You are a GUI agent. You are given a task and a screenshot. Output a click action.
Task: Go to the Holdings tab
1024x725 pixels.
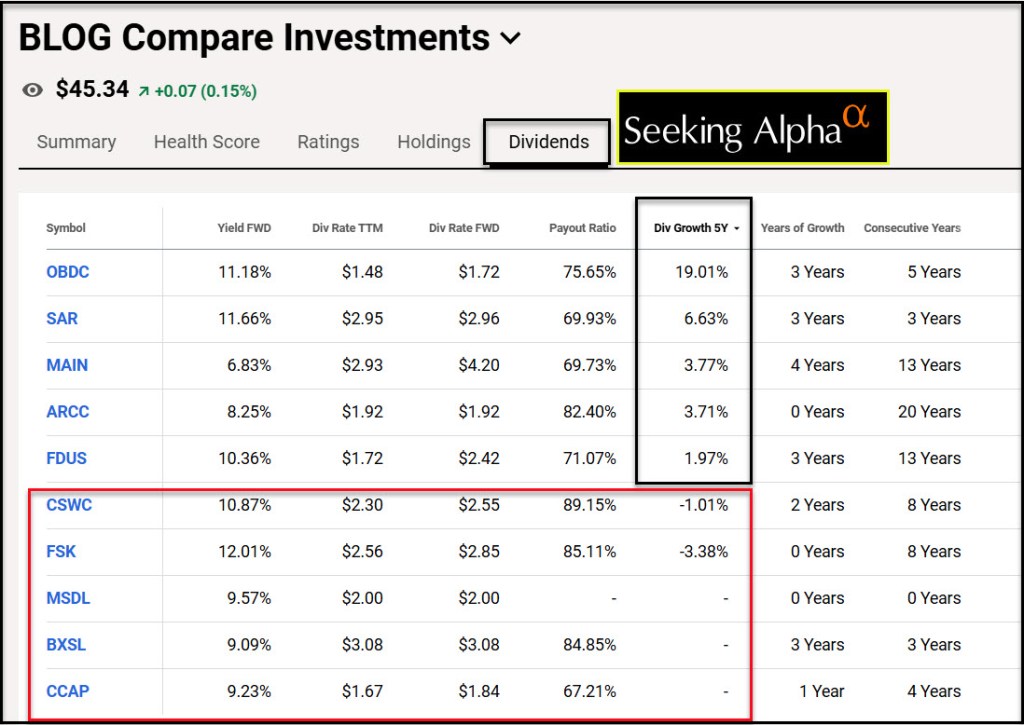point(433,142)
